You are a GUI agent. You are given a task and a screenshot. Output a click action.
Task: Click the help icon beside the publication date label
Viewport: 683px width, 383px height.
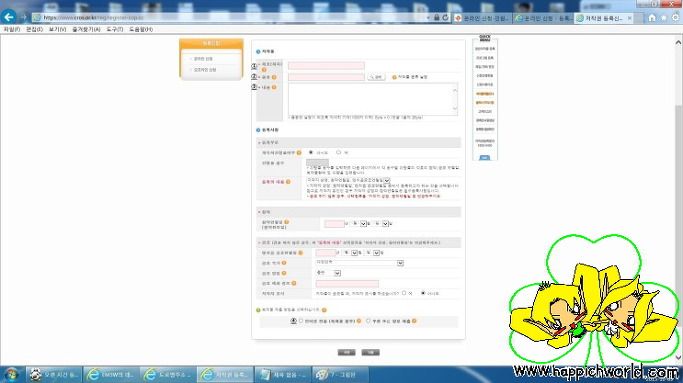click(x=301, y=253)
